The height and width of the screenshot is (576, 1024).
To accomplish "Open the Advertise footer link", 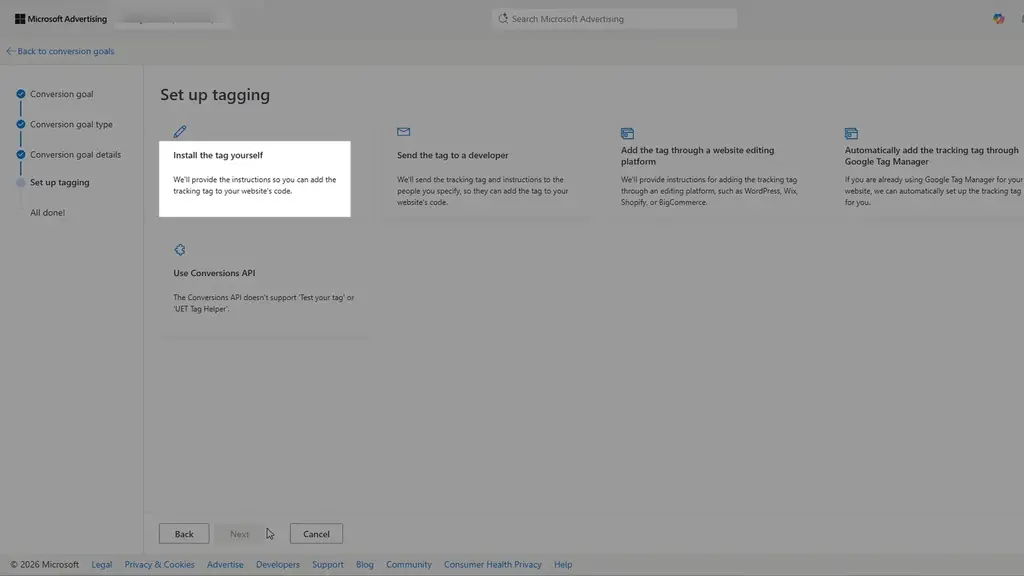I will coord(225,564).
